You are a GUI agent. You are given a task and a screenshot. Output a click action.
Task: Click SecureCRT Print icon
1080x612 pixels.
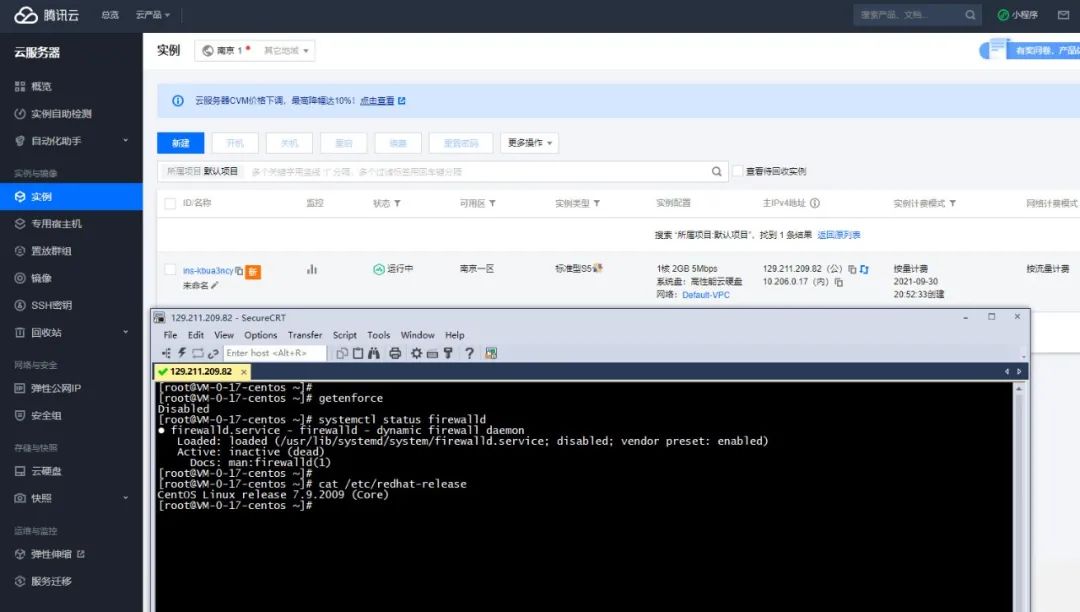395,353
